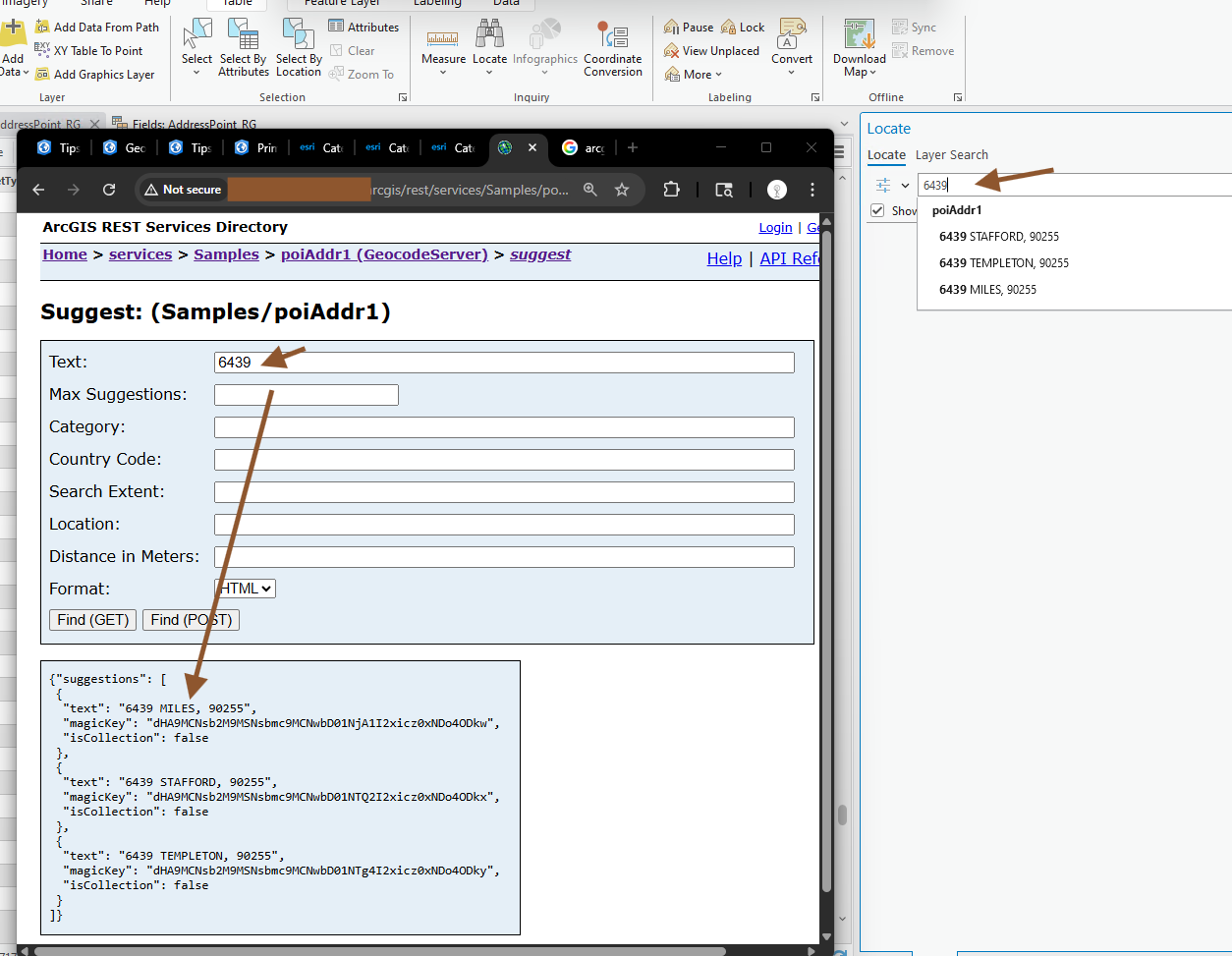Switch to the Google browser tab
The image size is (1232, 956).
(583, 147)
